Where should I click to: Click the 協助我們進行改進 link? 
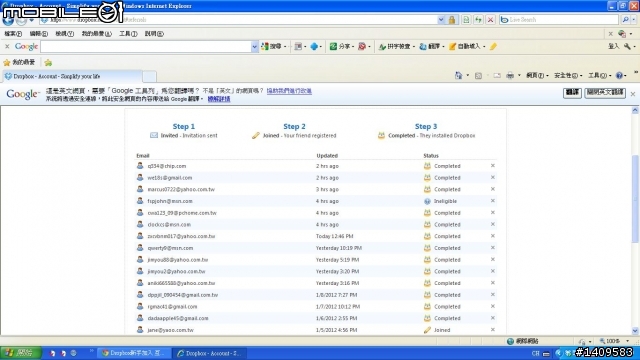tap(289, 91)
